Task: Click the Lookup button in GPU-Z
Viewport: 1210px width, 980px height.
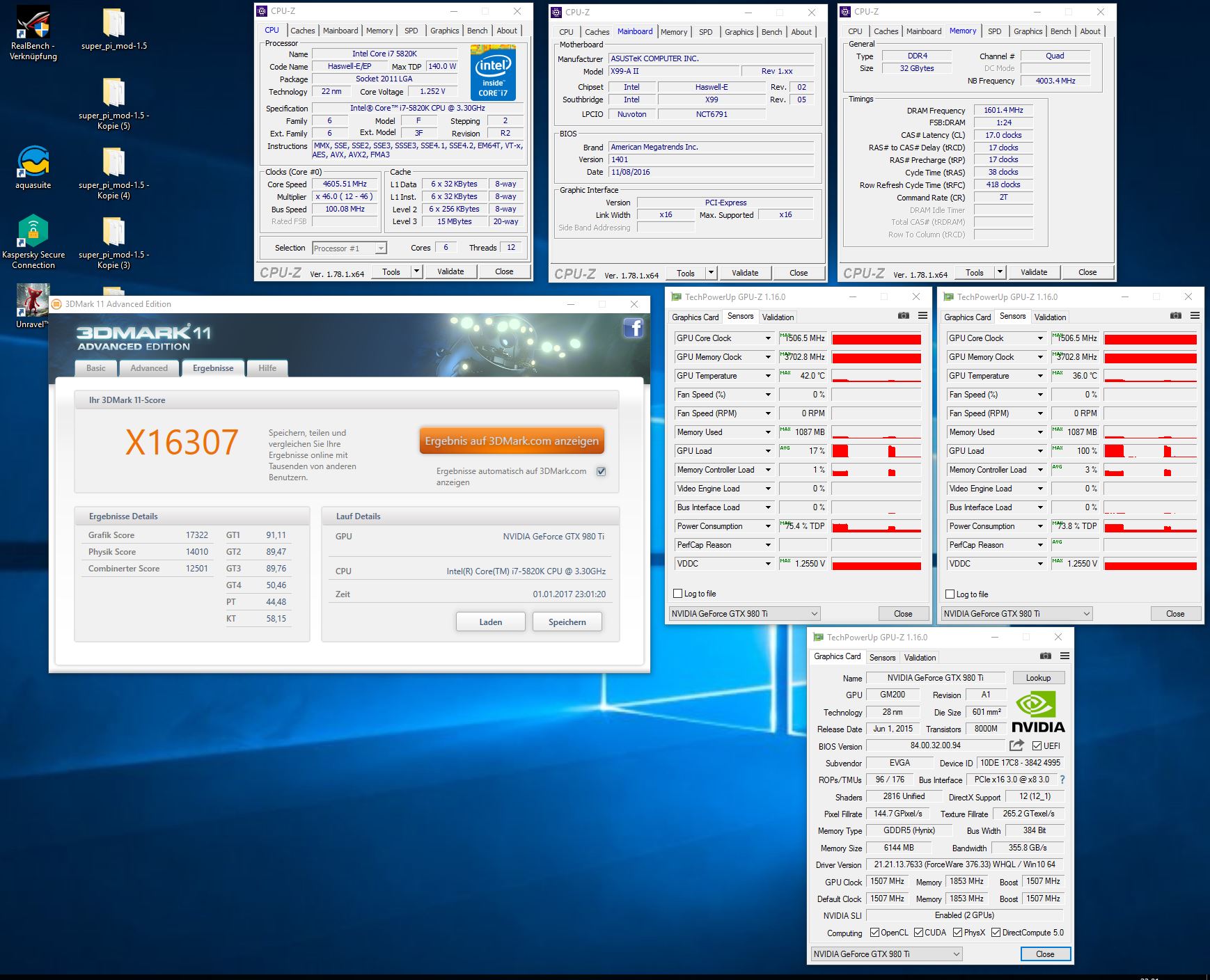Action: click(x=1038, y=678)
